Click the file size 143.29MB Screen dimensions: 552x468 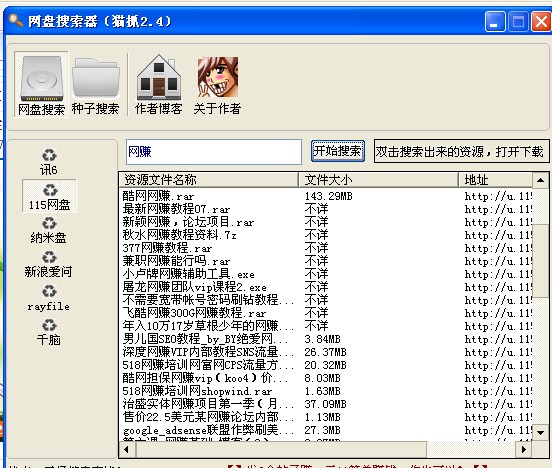(328, 196)
